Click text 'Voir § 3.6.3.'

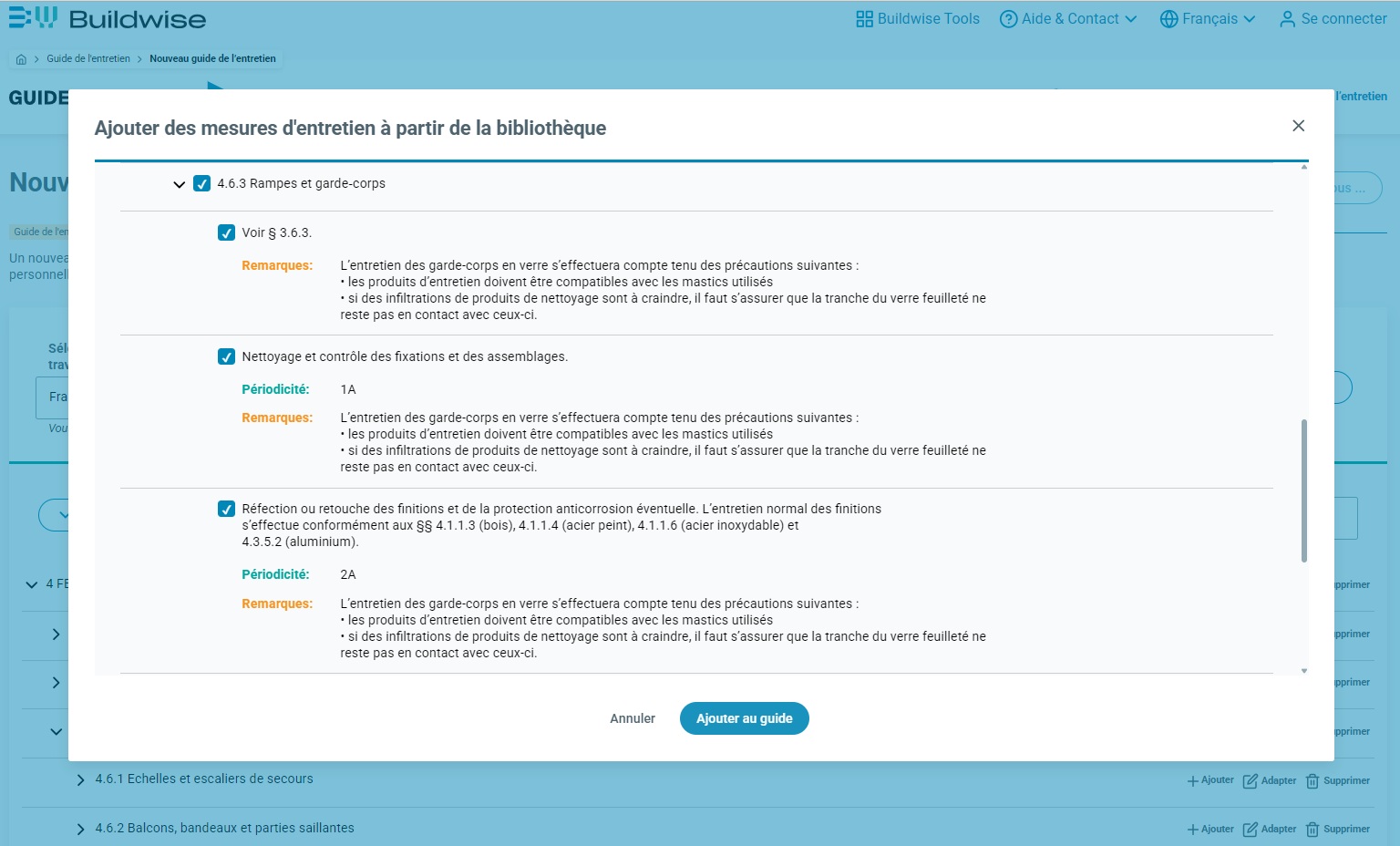click(x=277, y=232)
